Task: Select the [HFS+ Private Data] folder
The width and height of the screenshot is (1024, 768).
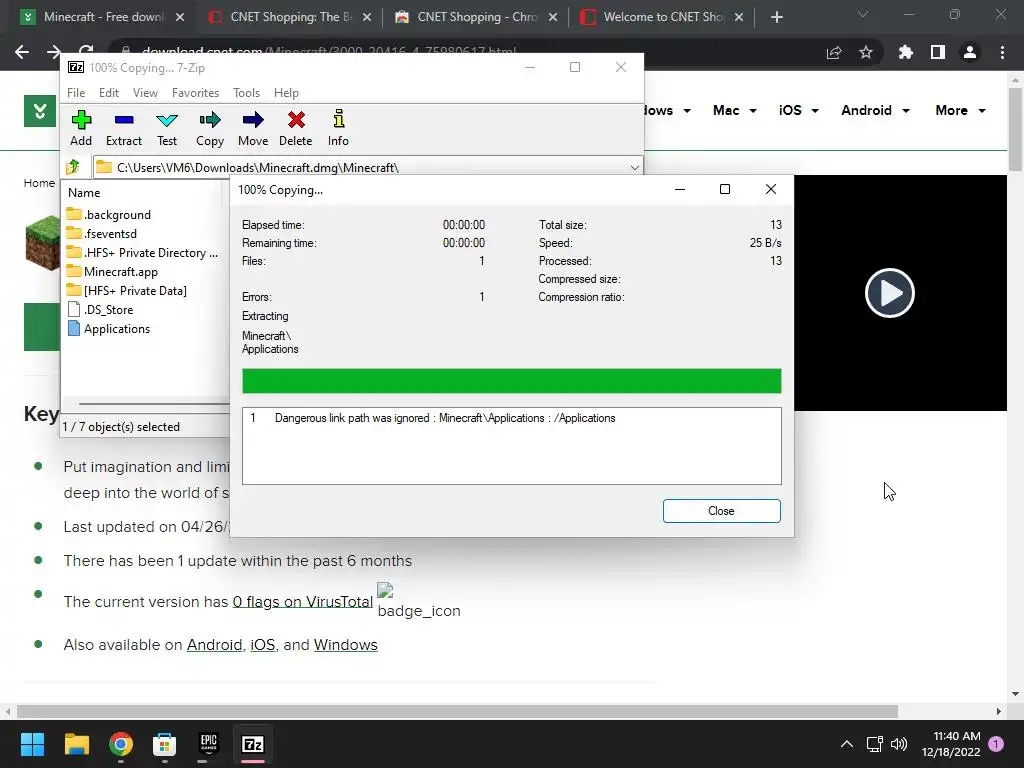Action: click(127, 290)
